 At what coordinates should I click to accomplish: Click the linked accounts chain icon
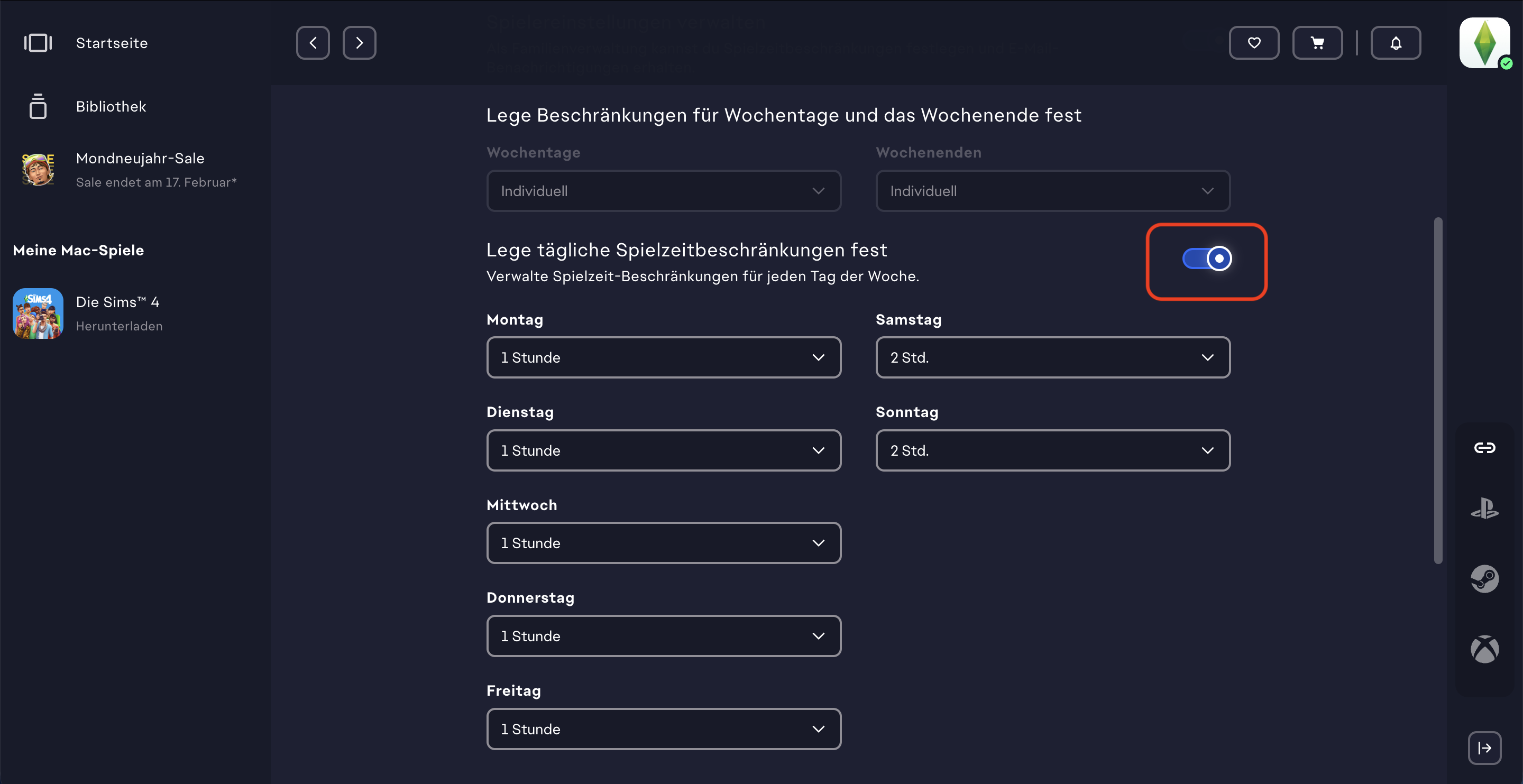(1484, 448)
